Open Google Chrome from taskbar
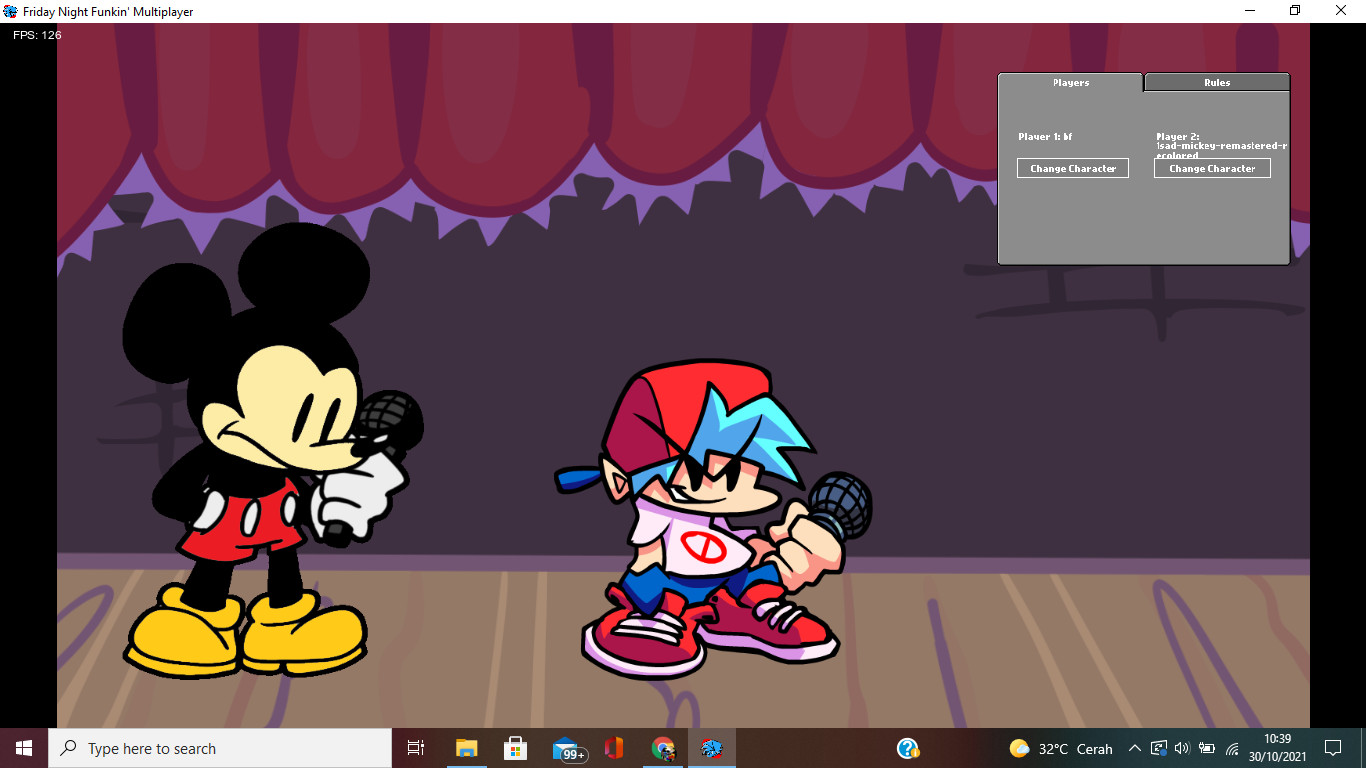Image resolution: width=1366 pixels, height=768 pixels. (662, 748)
